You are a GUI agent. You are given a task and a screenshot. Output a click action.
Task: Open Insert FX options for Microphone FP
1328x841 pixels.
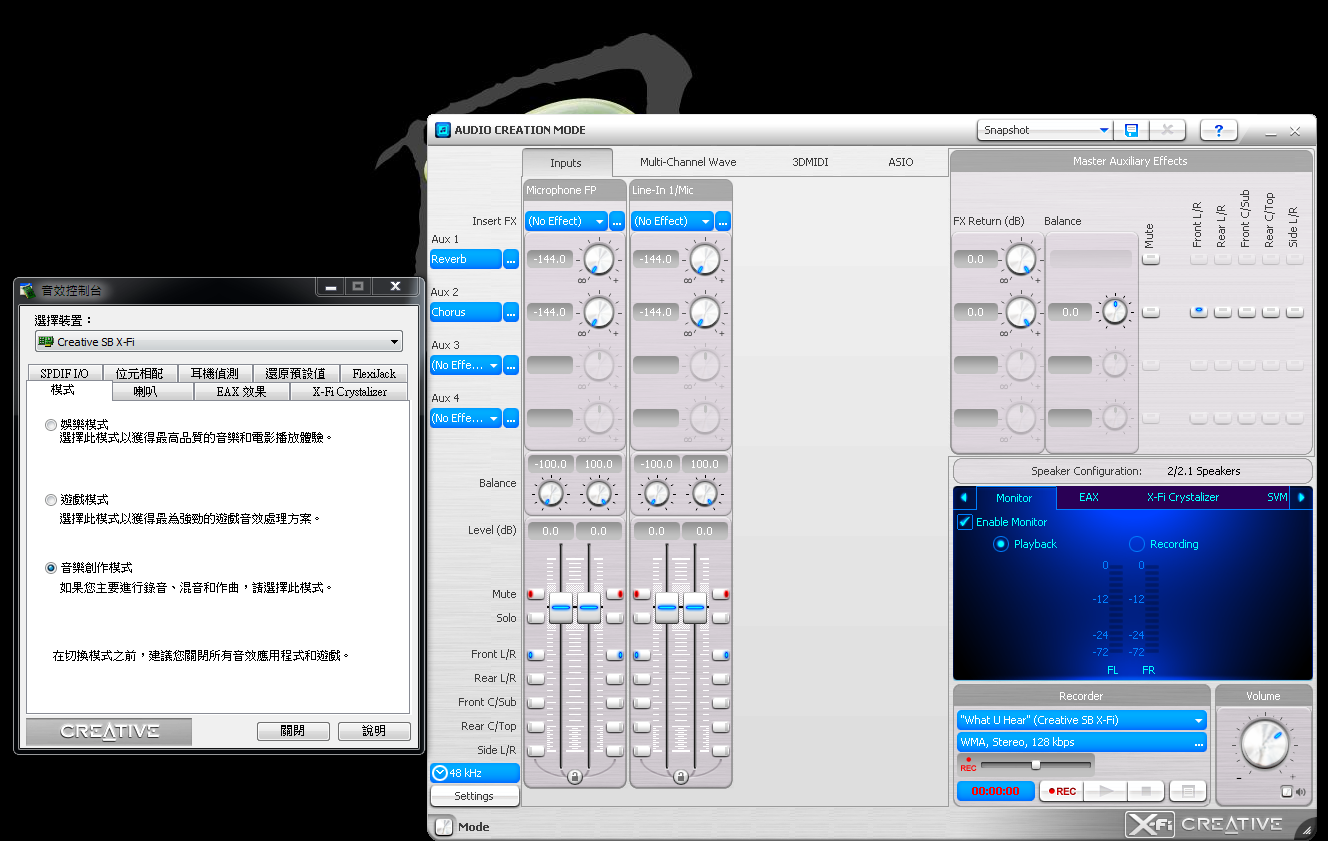click(617, 221)
